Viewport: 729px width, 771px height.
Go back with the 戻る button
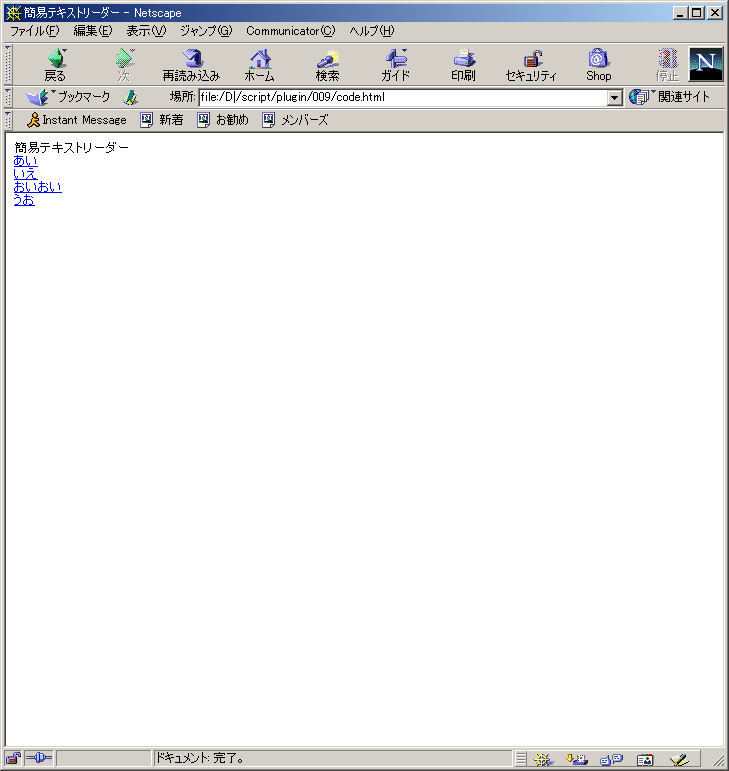[x=56, y=65]
